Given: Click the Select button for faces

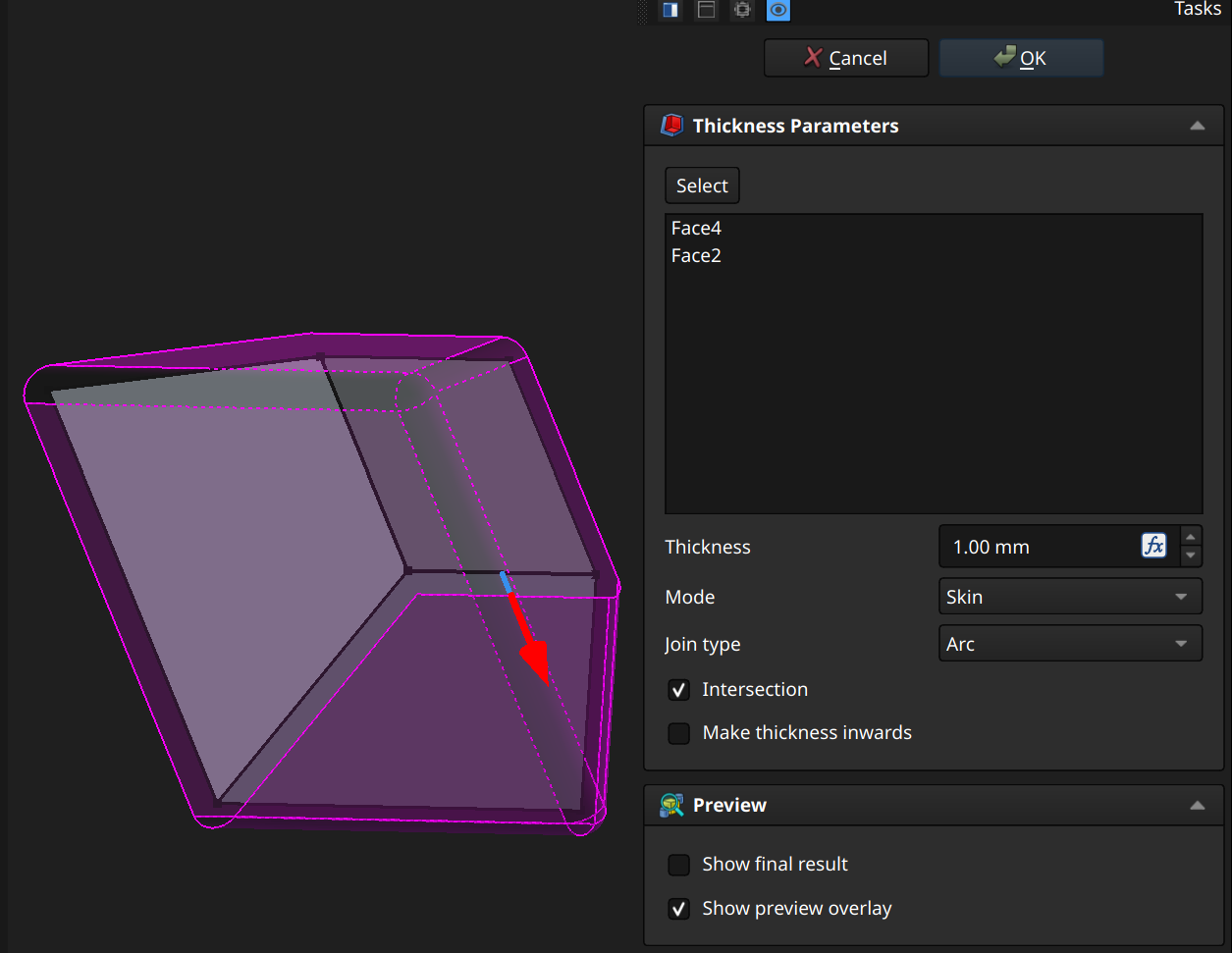Looking at the screenshot, I should 702,185.
